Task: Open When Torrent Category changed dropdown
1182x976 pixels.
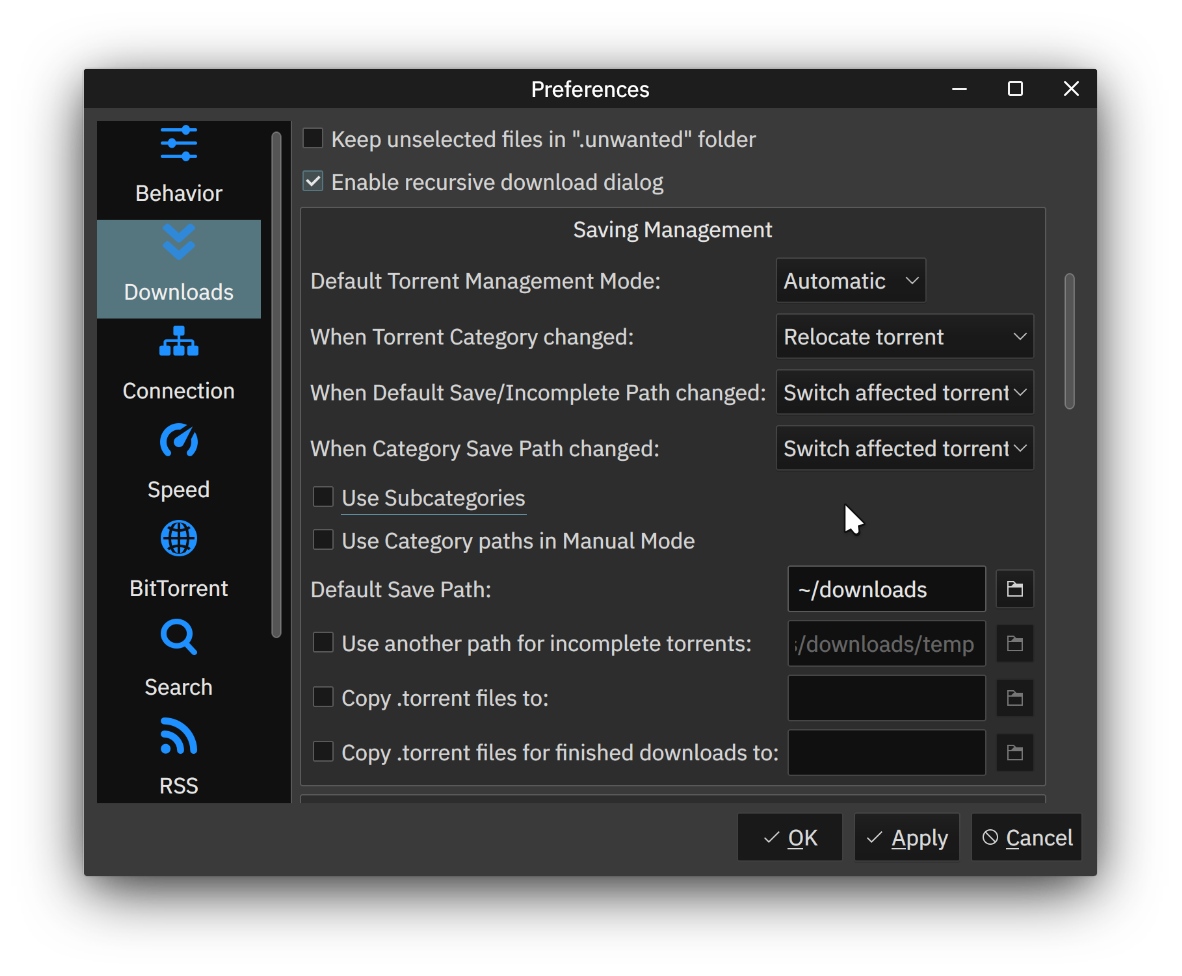Action: coord(905,337)
